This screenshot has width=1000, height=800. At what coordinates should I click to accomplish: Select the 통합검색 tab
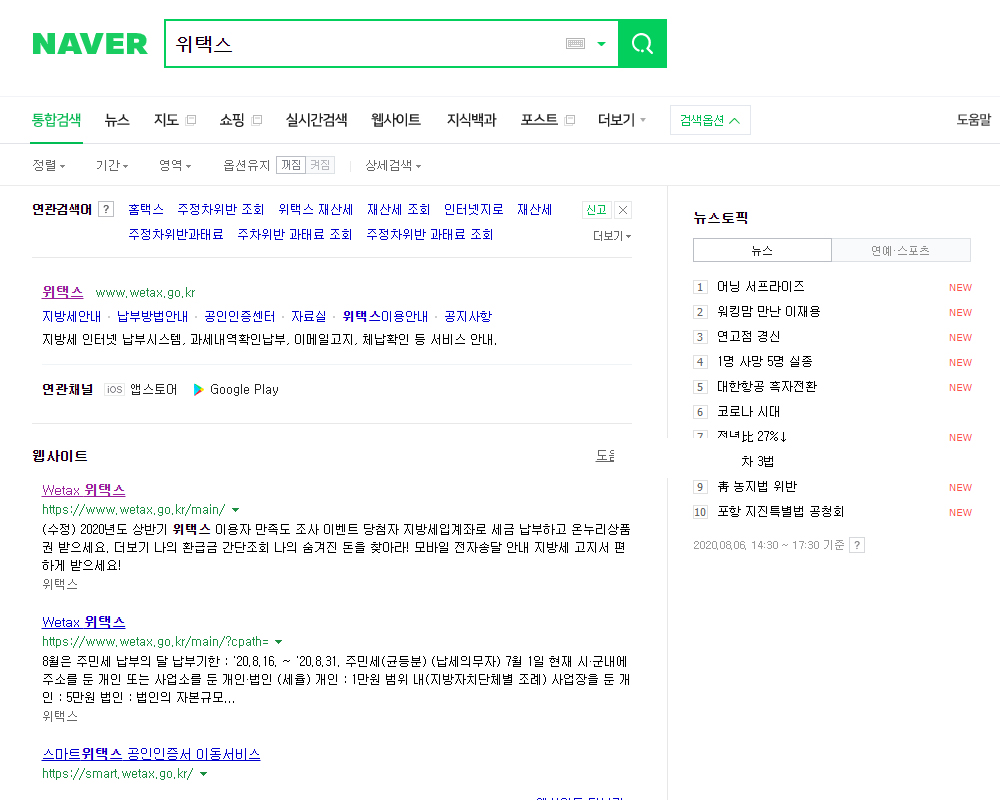57,120
